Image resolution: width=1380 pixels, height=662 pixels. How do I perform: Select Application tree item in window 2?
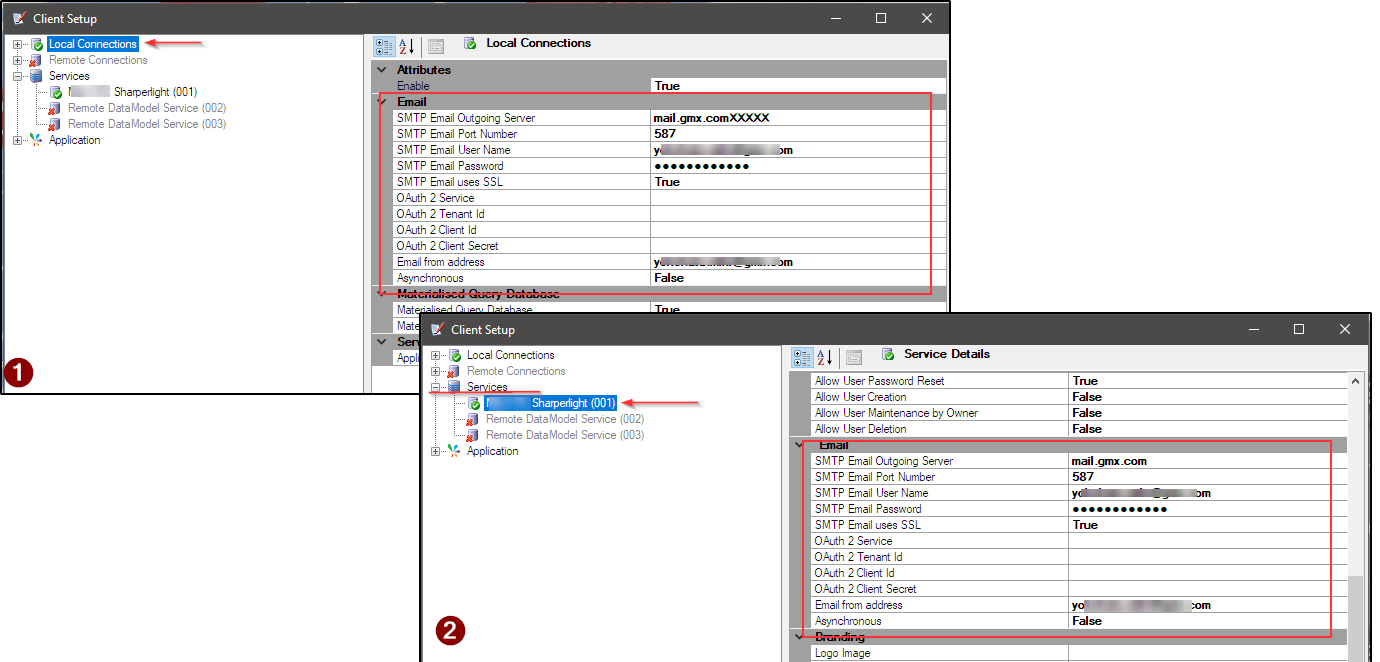493,451
